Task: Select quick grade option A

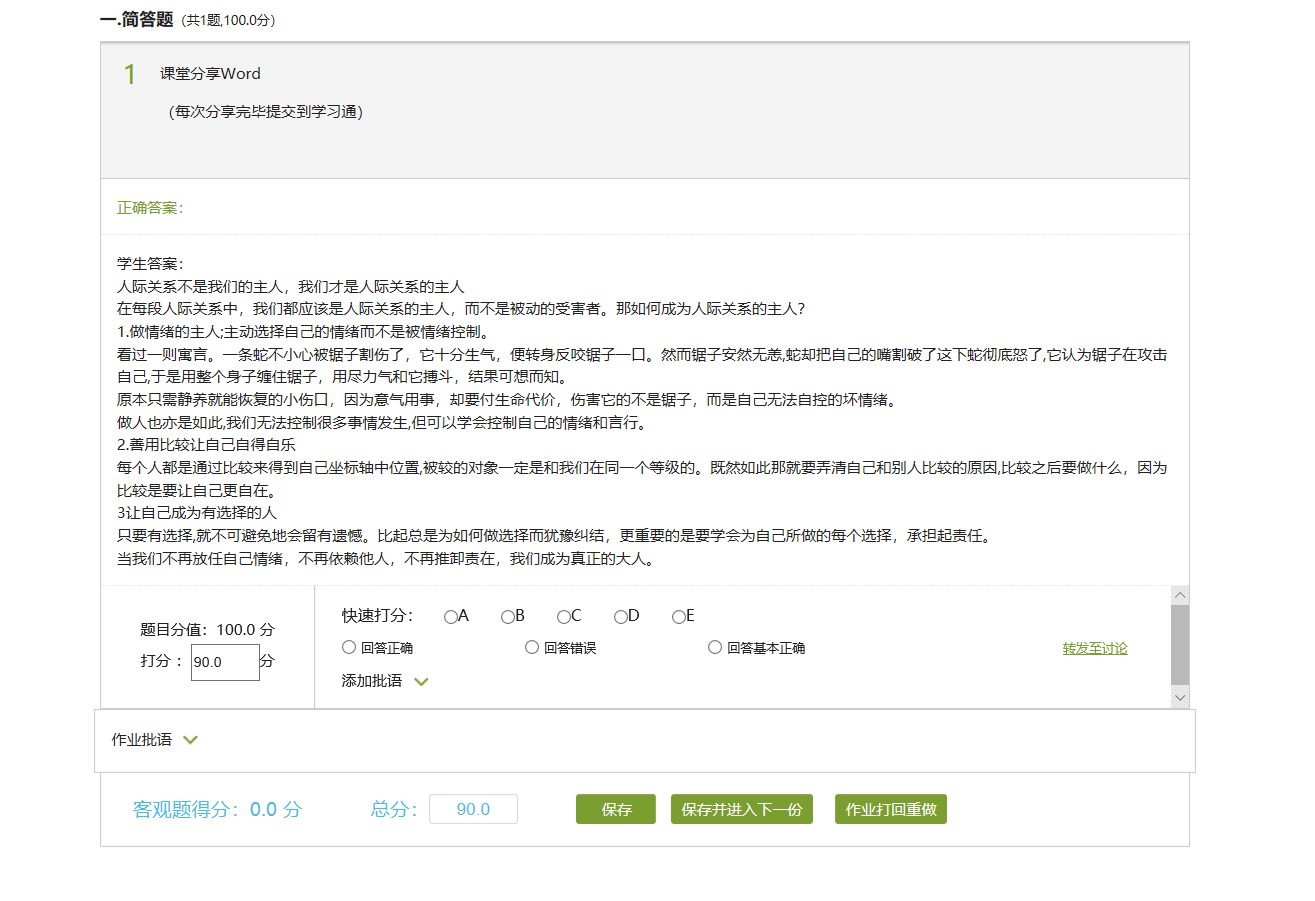Action: (451, 617)
